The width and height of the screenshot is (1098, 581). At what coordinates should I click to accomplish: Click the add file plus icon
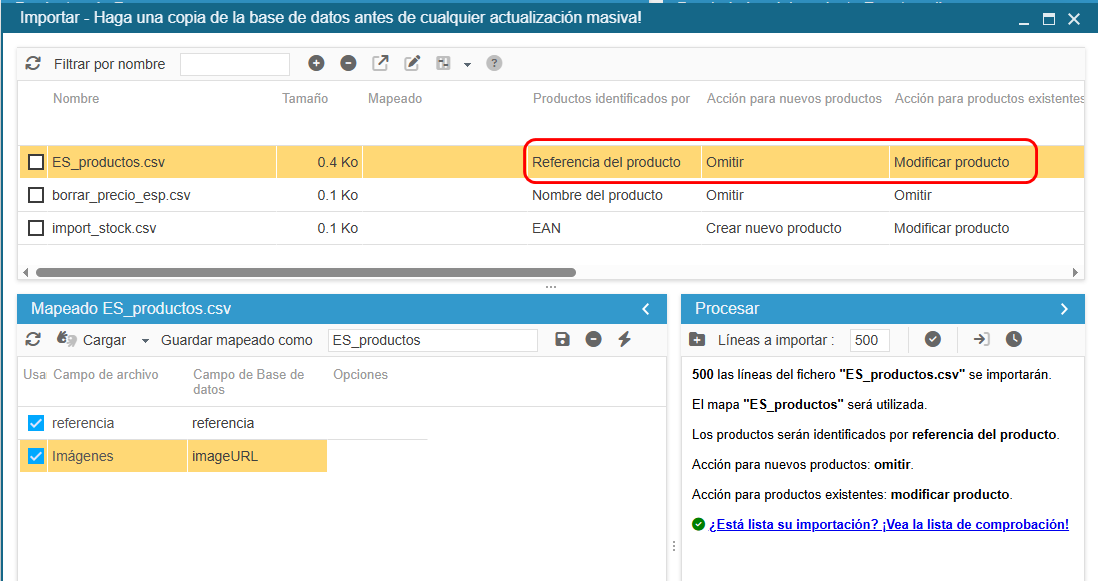pos(317,64)
